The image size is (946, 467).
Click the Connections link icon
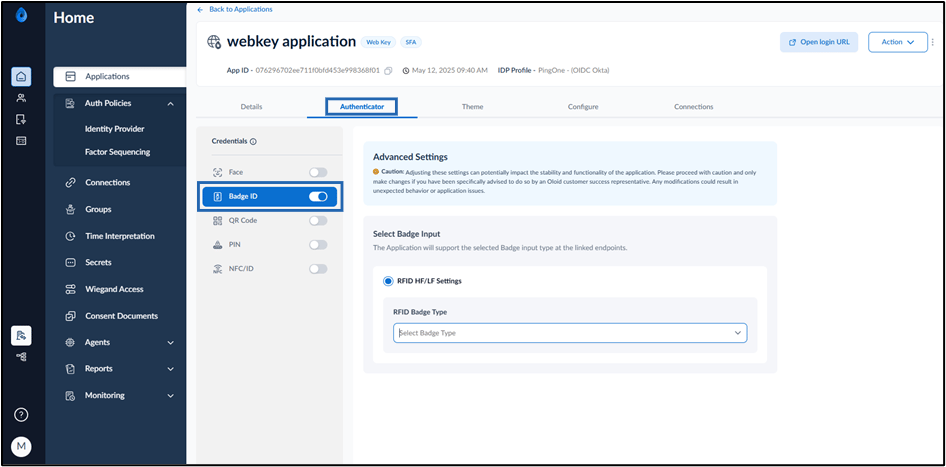pos(70,183)
